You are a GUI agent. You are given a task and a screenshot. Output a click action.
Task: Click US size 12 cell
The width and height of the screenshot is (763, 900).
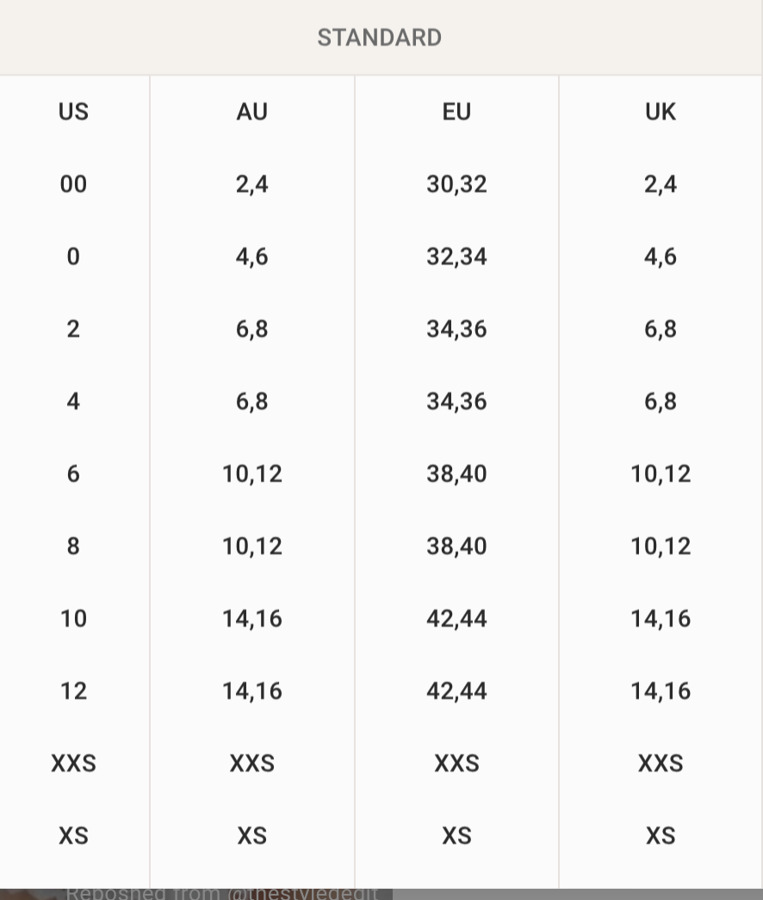tap(73, 690)
